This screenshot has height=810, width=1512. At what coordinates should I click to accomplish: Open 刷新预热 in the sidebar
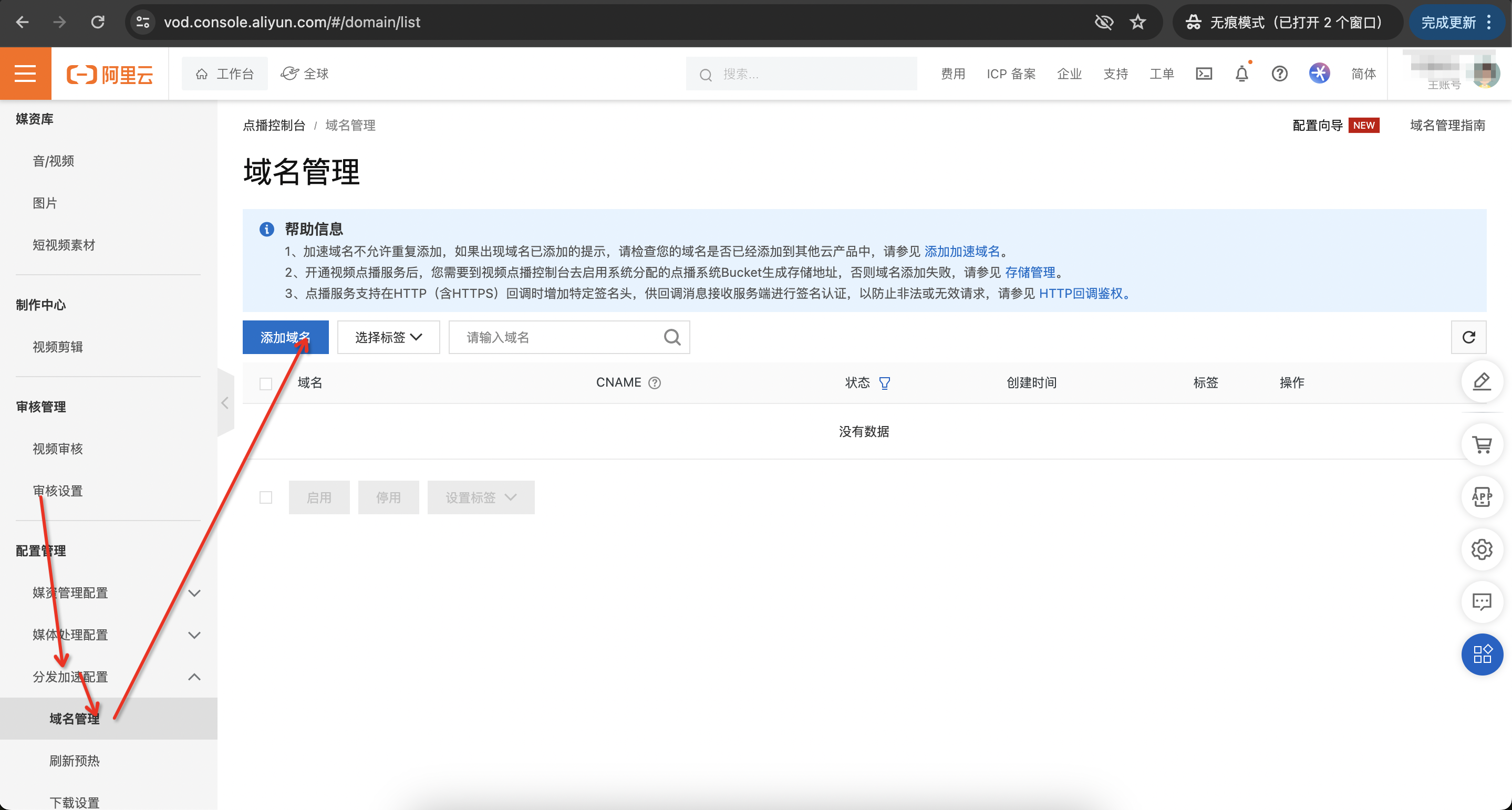75,761
